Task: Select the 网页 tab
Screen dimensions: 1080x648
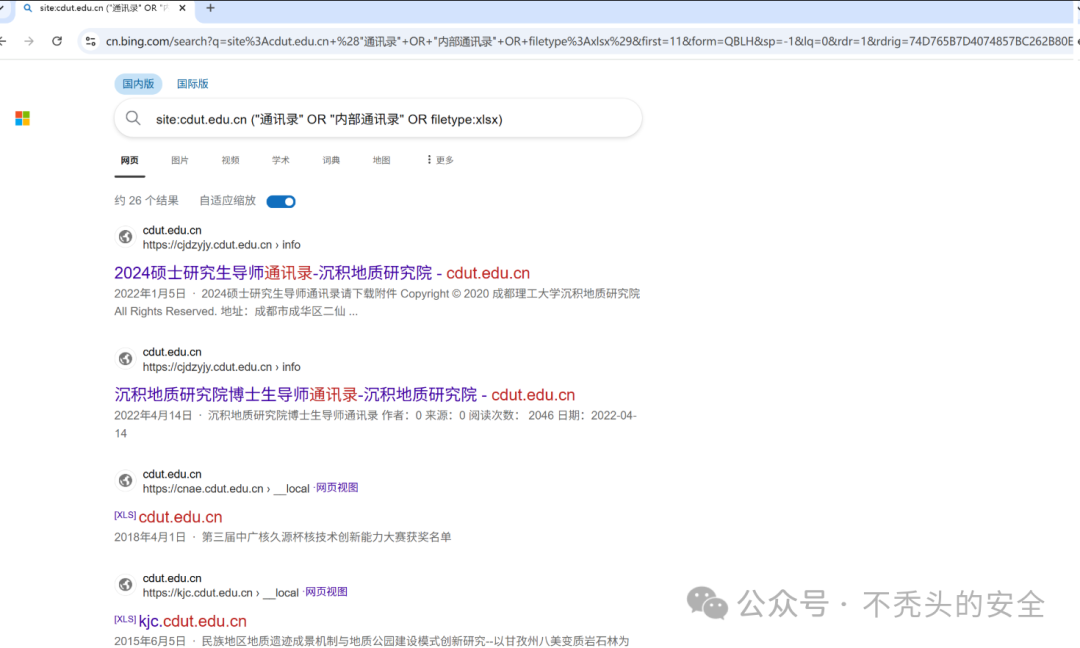Action: (129, 160)
